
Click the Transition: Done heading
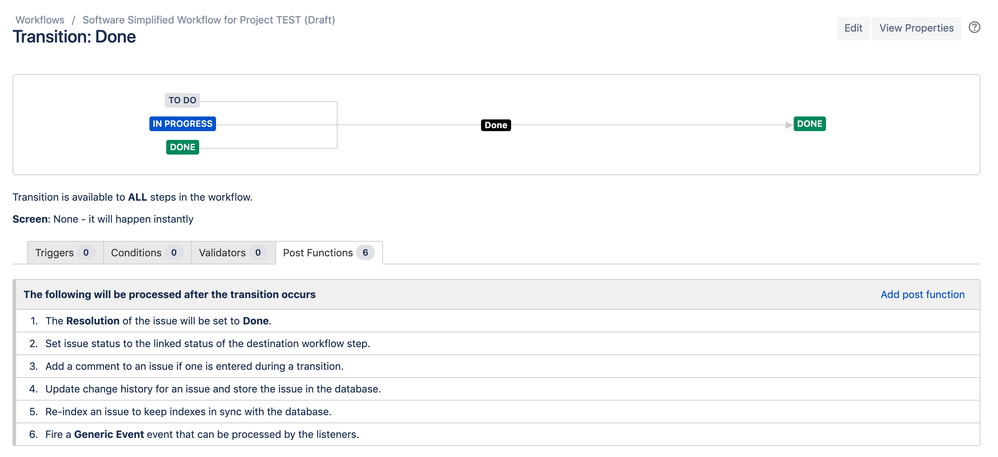click(x=74, y=37)
